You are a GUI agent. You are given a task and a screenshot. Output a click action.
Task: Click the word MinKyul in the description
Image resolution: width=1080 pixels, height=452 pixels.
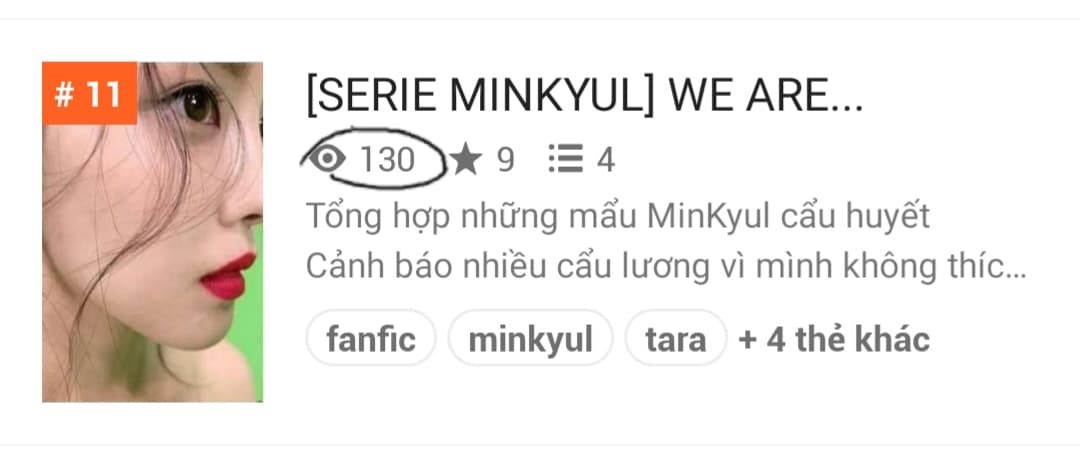coord(709,216)
